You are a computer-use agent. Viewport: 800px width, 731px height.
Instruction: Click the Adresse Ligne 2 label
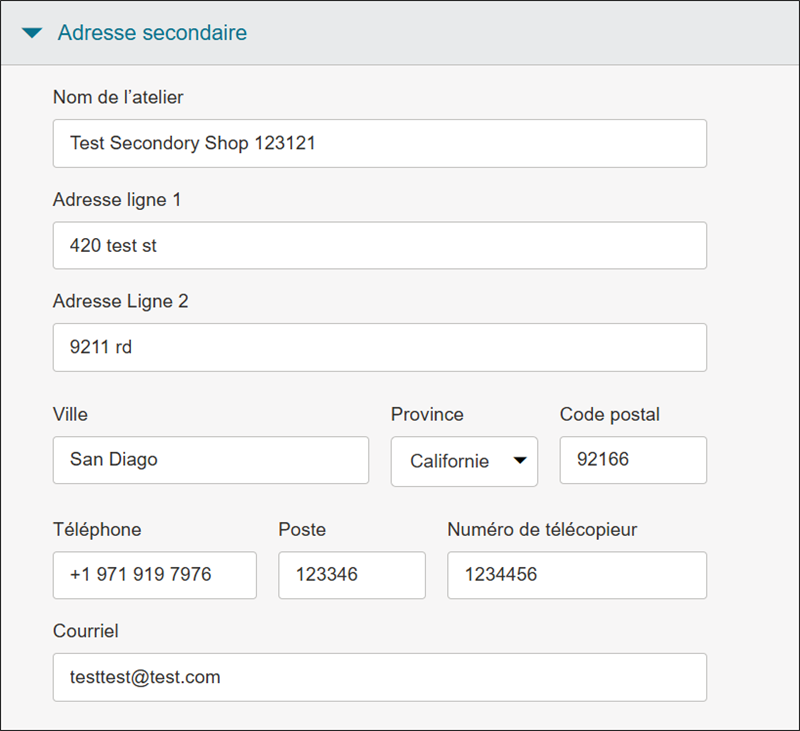[x=120, y=301]
